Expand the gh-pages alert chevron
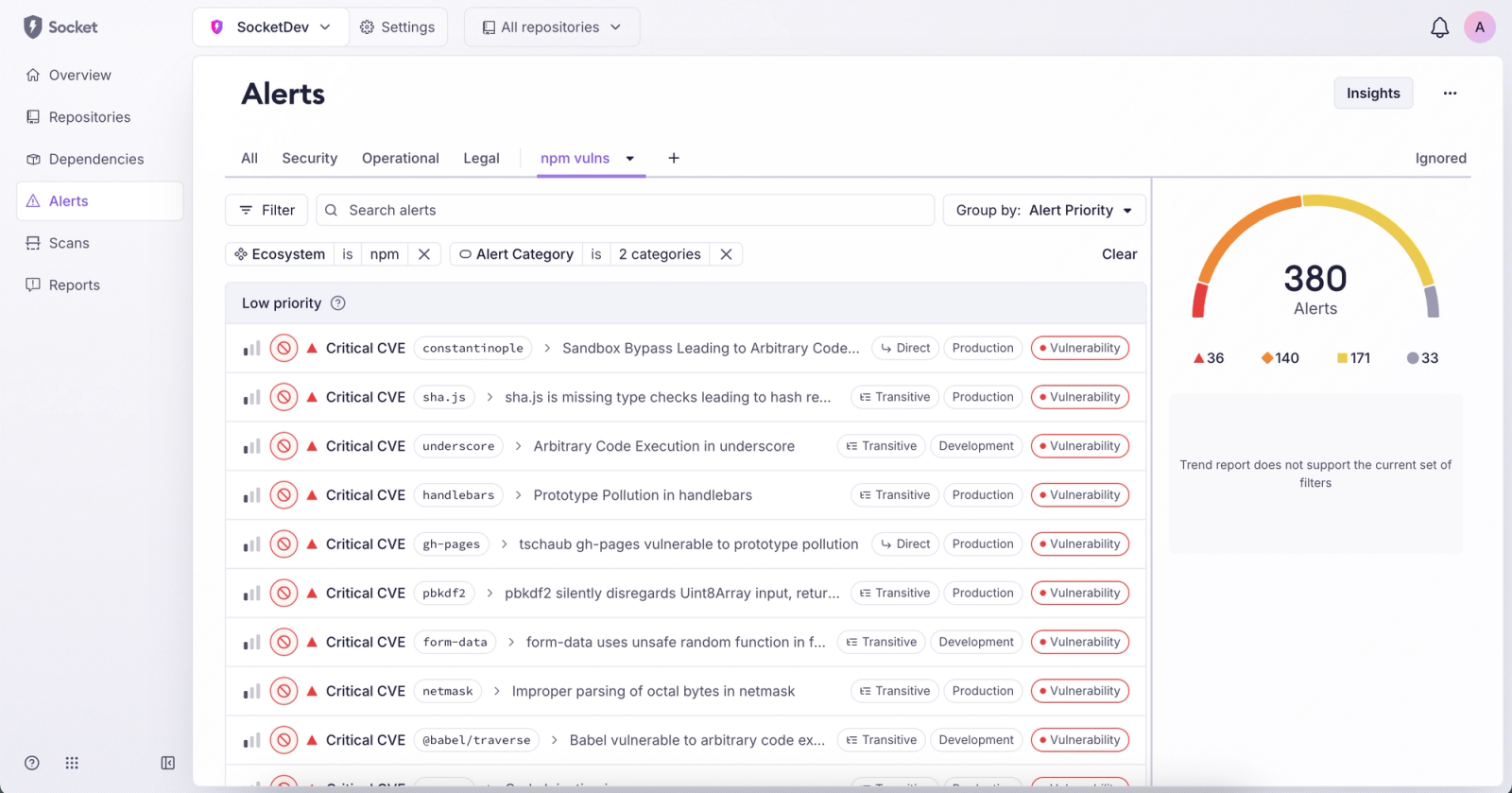The width and height of the screenshot is (1512, 793). (x=504, y=544)
